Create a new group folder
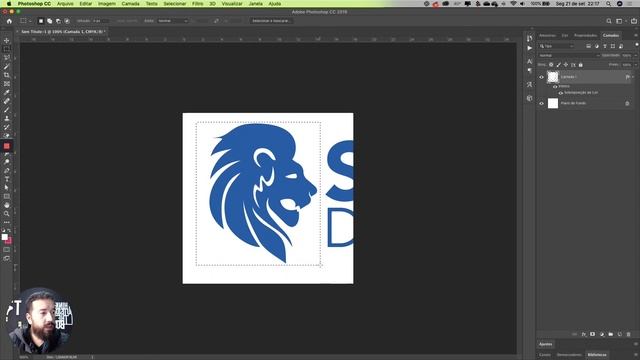Viewport: 640px width, 360px height. click(611, 334)
